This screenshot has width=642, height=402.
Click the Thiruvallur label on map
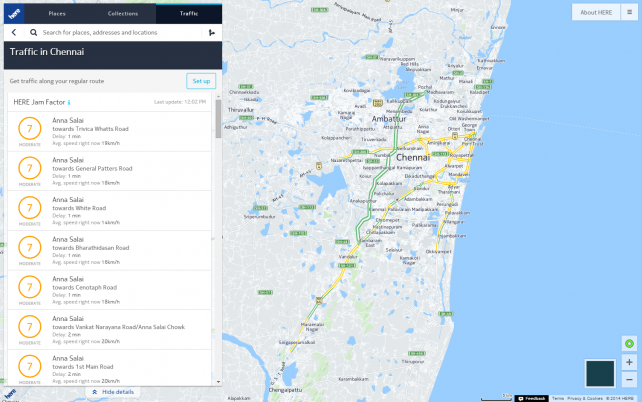point(241,110)
